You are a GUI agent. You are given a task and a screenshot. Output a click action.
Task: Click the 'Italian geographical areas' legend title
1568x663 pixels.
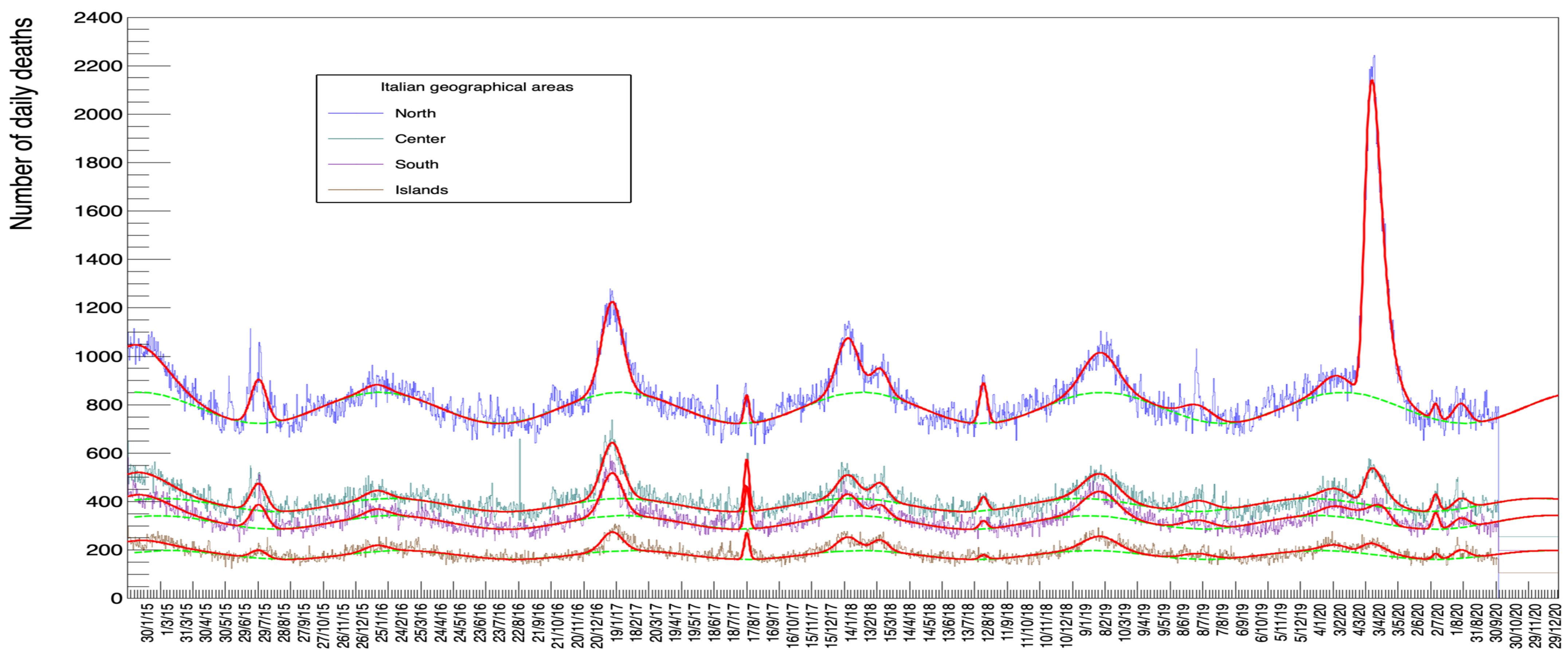pyautogui.click(x=477, y=87)
